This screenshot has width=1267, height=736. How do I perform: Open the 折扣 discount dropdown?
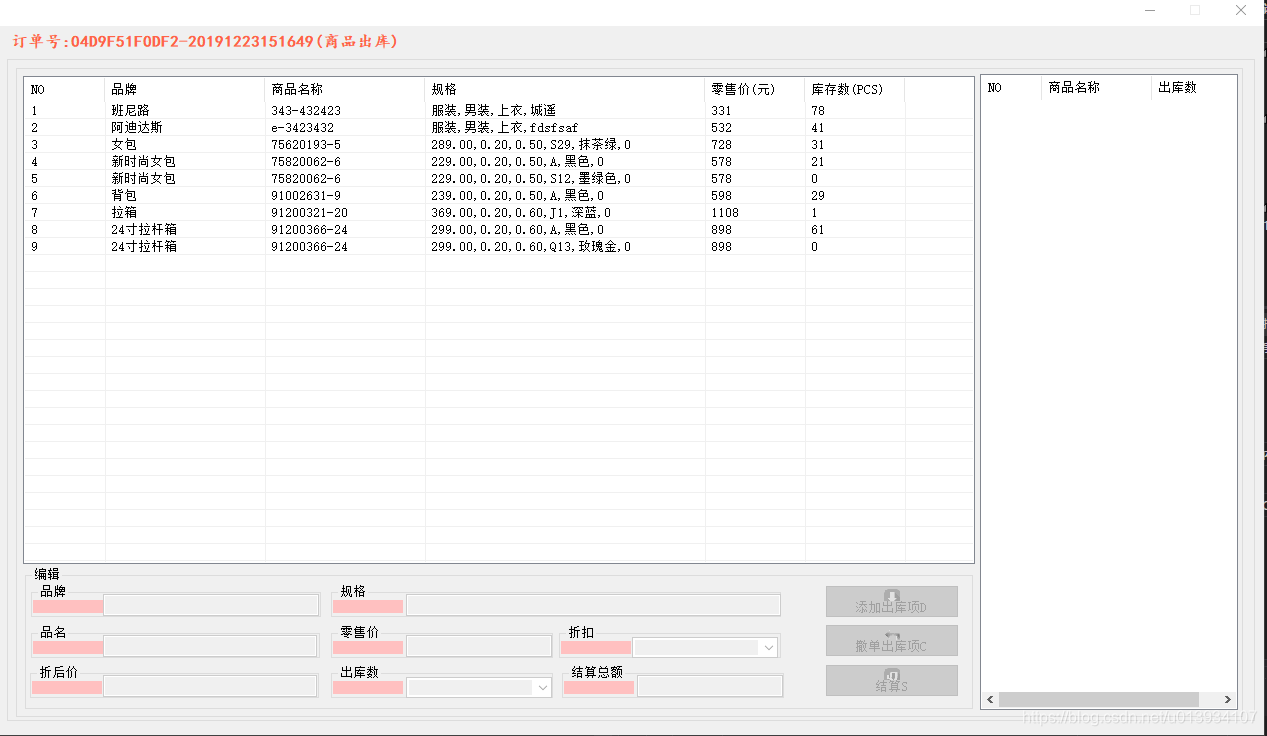(x=769, y=646)
